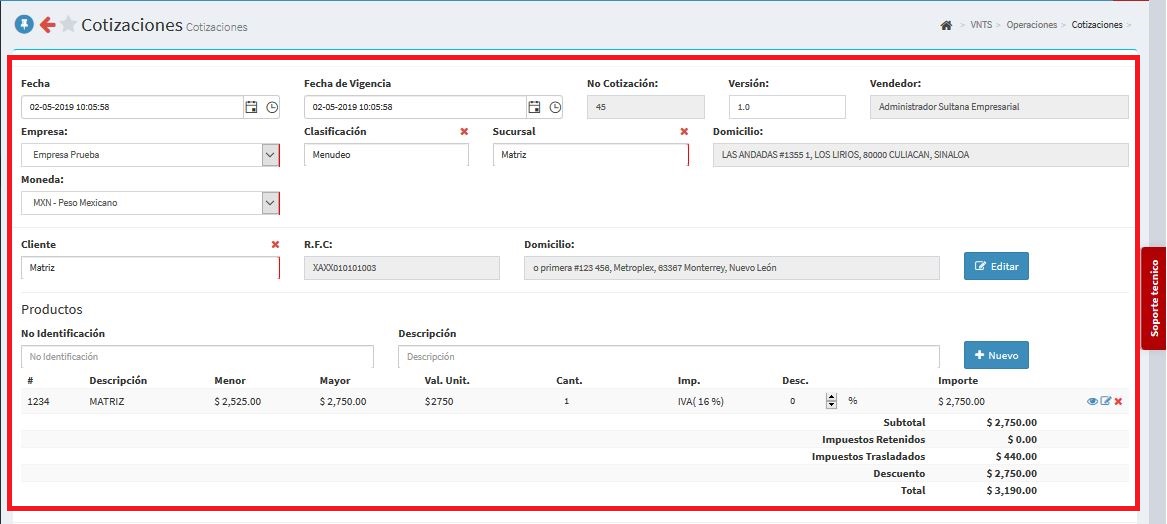Click the Nuevo product button
The width and height of the screenshot is (1167, 524).
click(996, 355)
